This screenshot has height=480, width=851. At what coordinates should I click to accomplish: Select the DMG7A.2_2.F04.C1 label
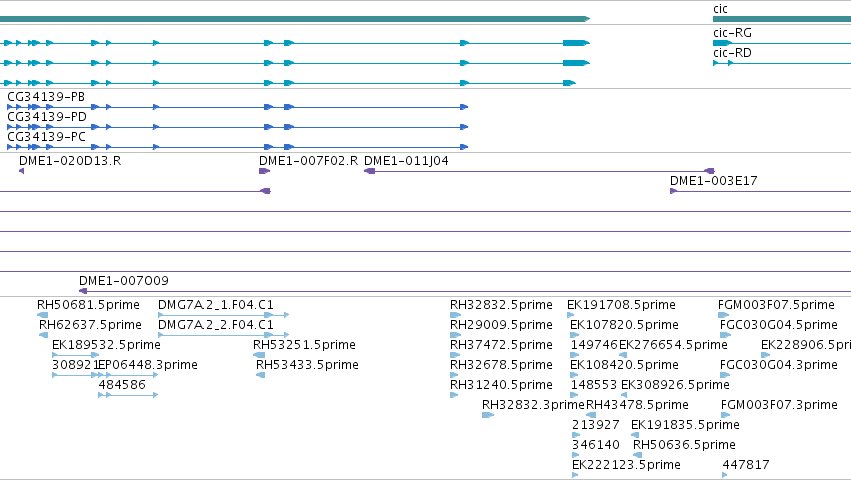(x=215, y=325)
